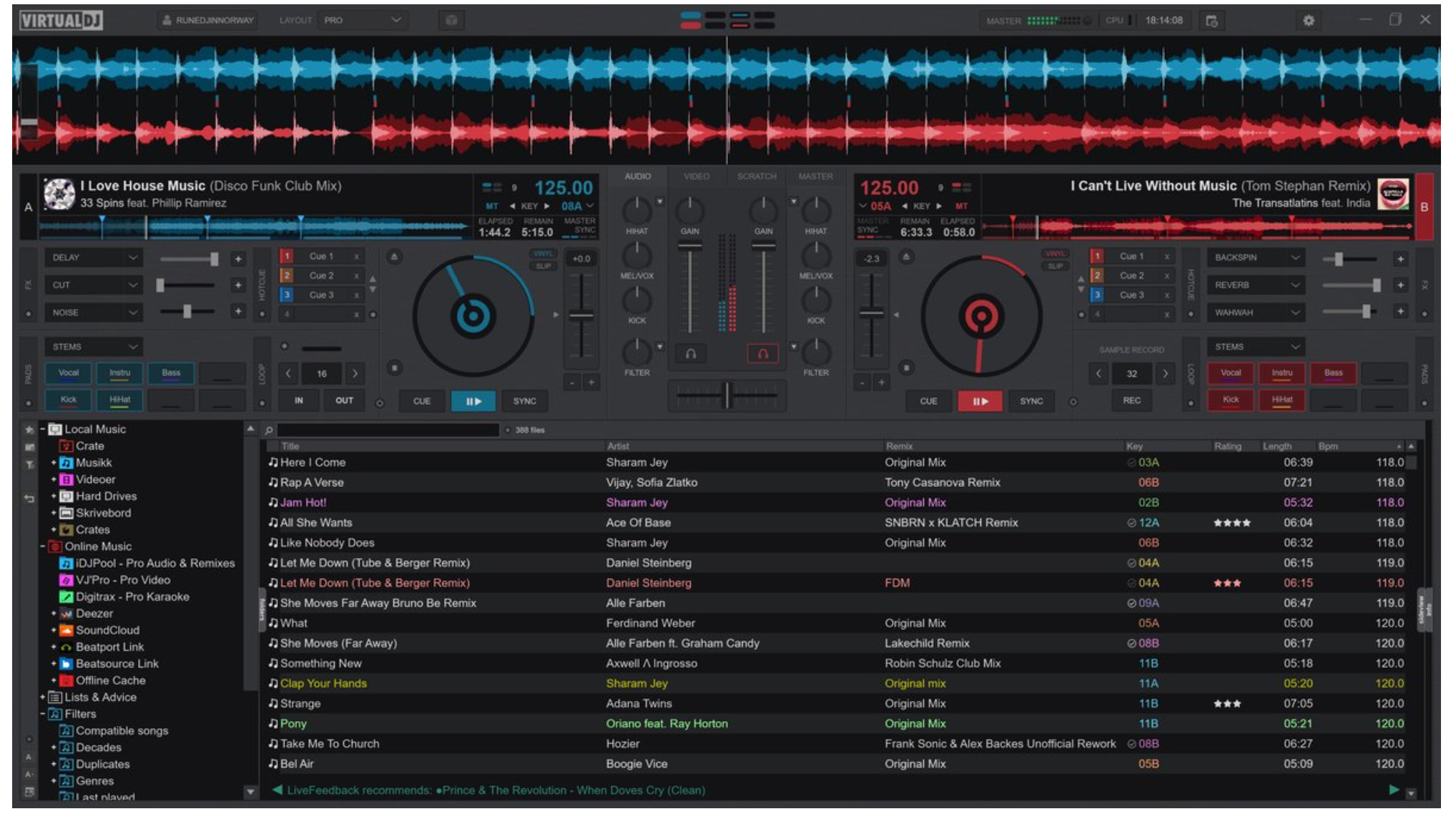Delete Cue 1 on deck A
Viewport: 1456px width, 824px height.
[356, 256]
